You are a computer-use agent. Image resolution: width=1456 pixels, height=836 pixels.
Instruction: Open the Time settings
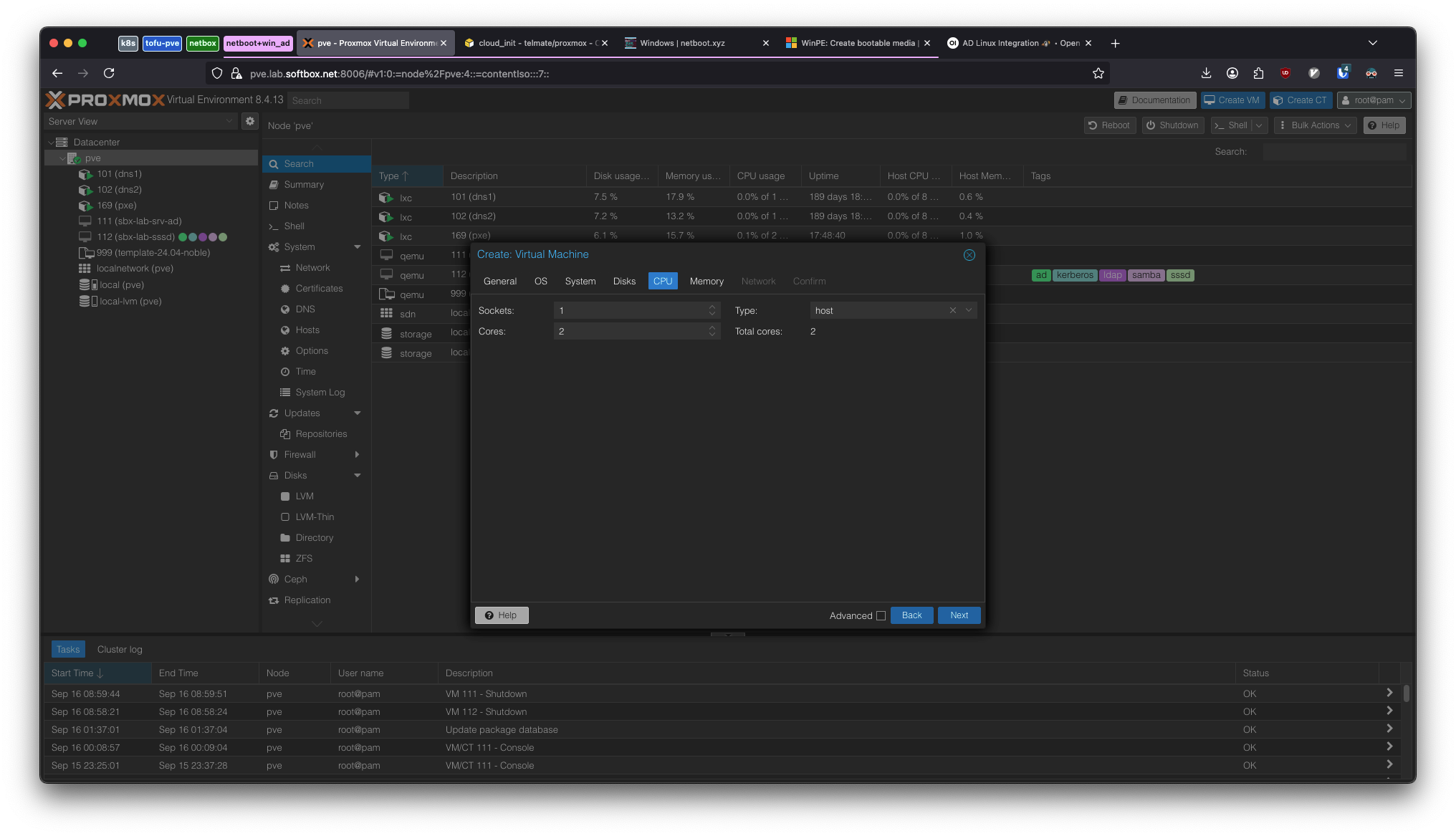[305, 371]
